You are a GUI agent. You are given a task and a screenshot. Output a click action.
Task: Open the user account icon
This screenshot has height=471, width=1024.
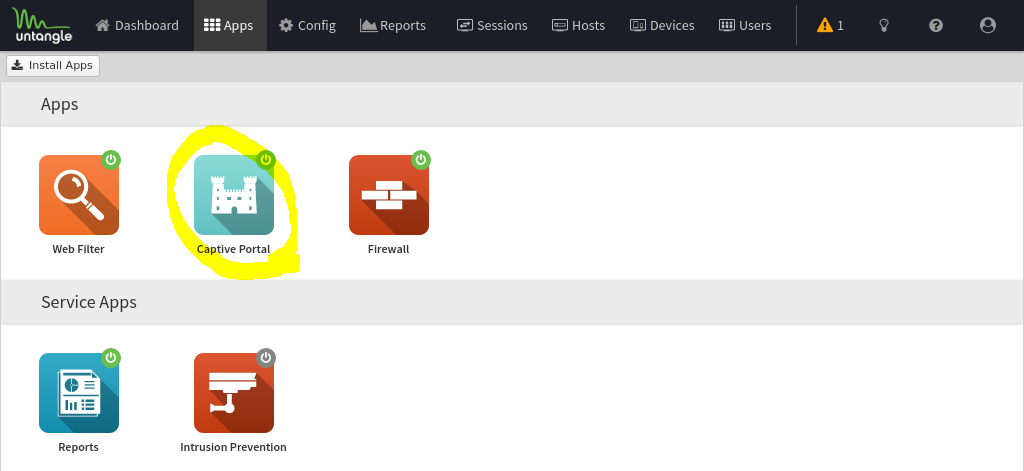click(x=988, y=25)
